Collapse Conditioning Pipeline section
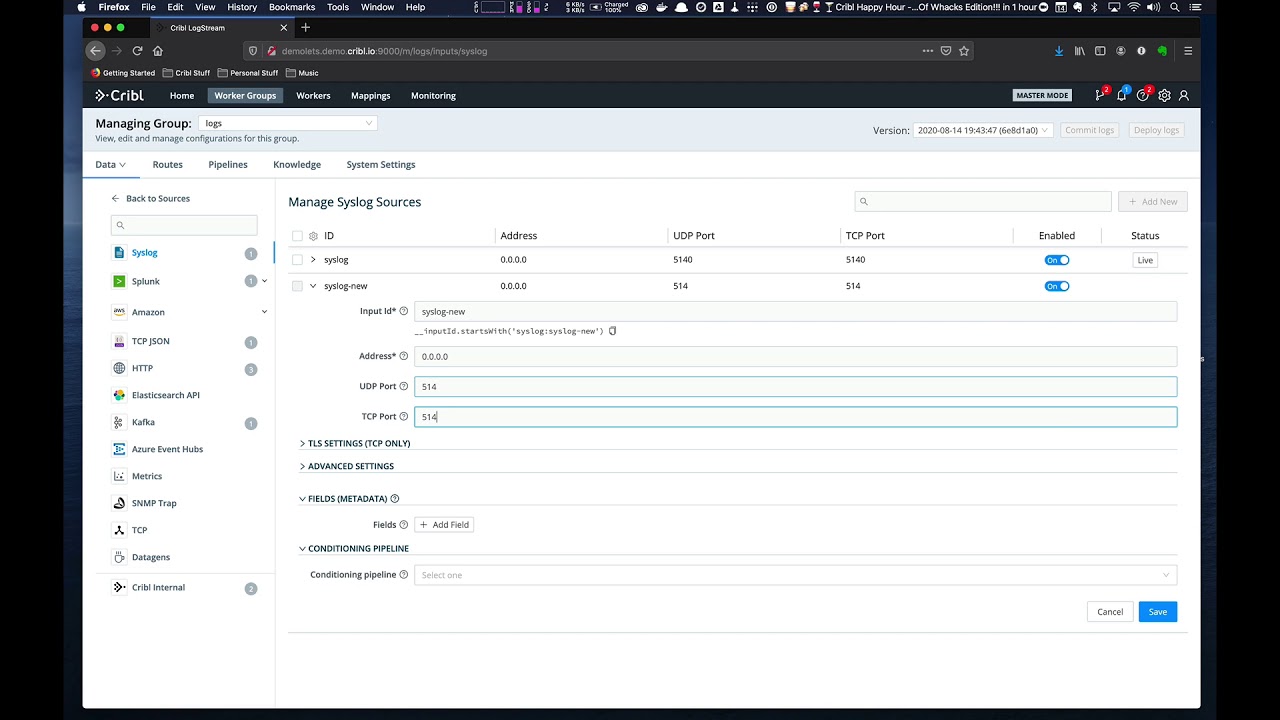Image resolution: width=1280 pixels, height=720 pixels. coord(353,548)
